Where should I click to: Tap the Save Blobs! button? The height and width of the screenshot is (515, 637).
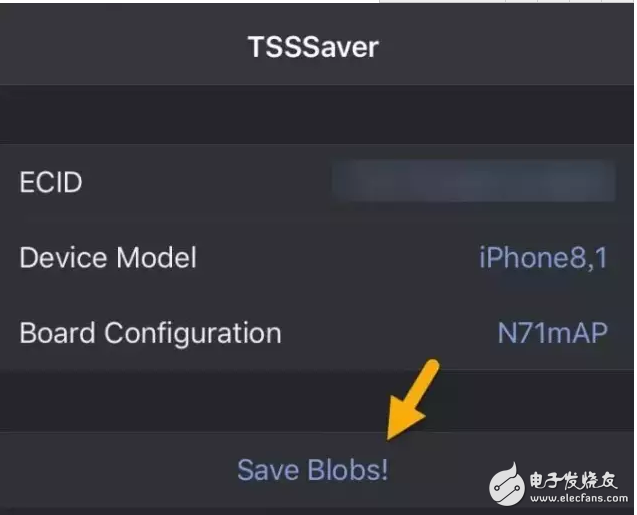point(312,470)
